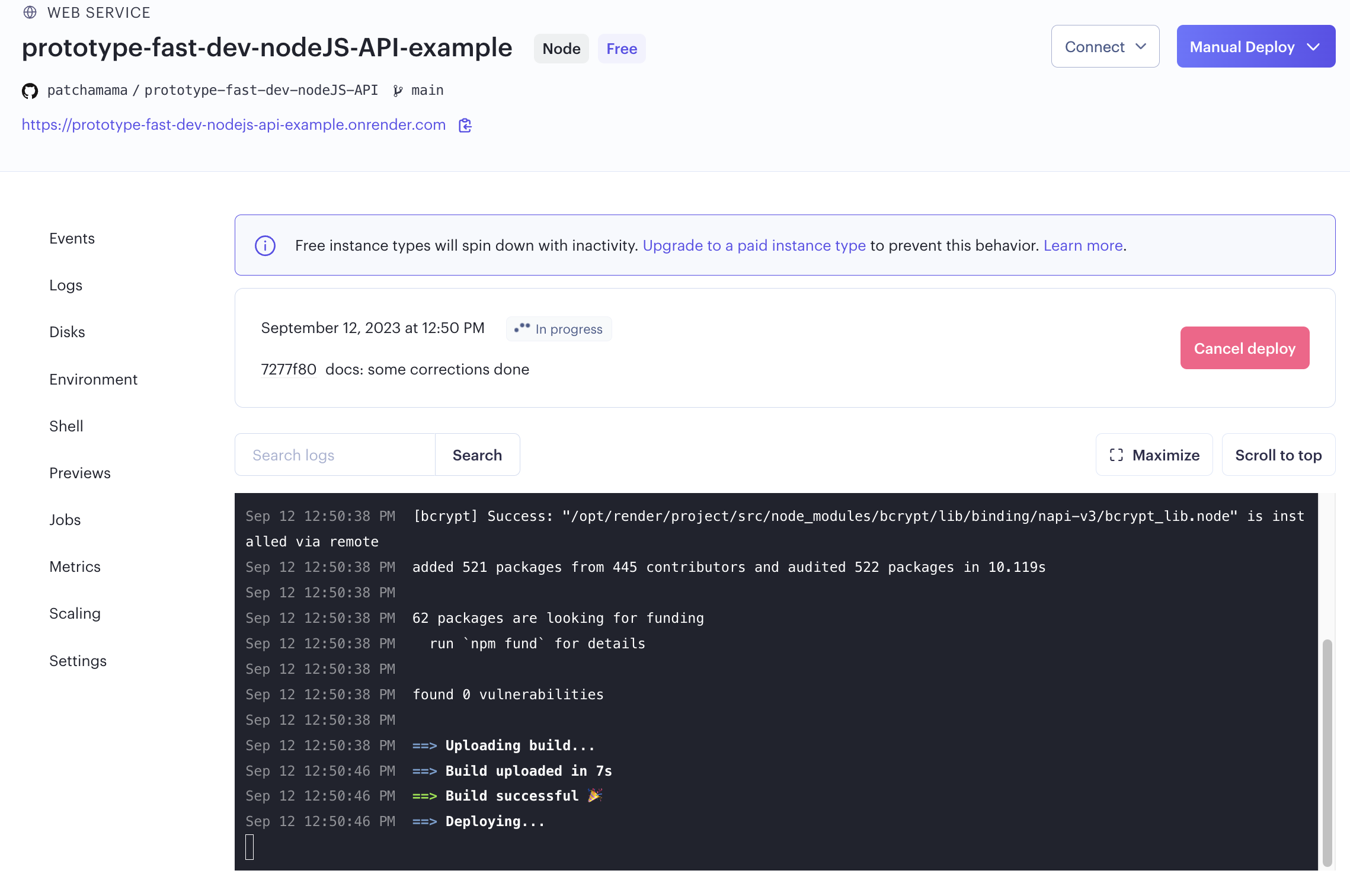The height and width of the screenshot is (896, 1350).
Task: Click the copy URL clipboard icon
Action: coord(465,125)
